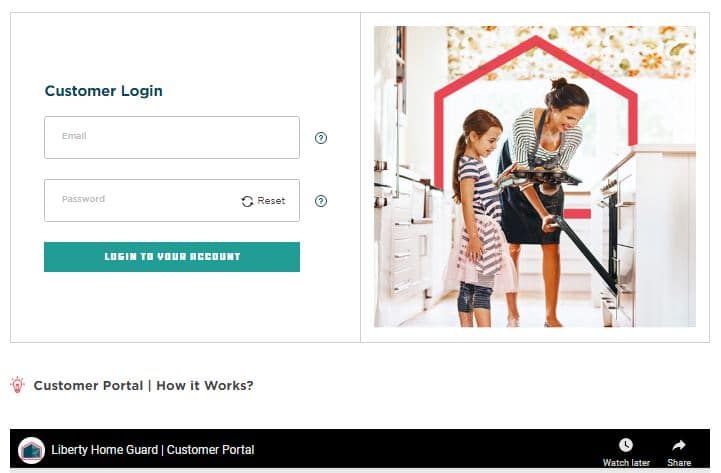Viewport: 721px width, 473px height.
Task: Open the Liberty Home Guard video title
Action: (x=153, y=450)
